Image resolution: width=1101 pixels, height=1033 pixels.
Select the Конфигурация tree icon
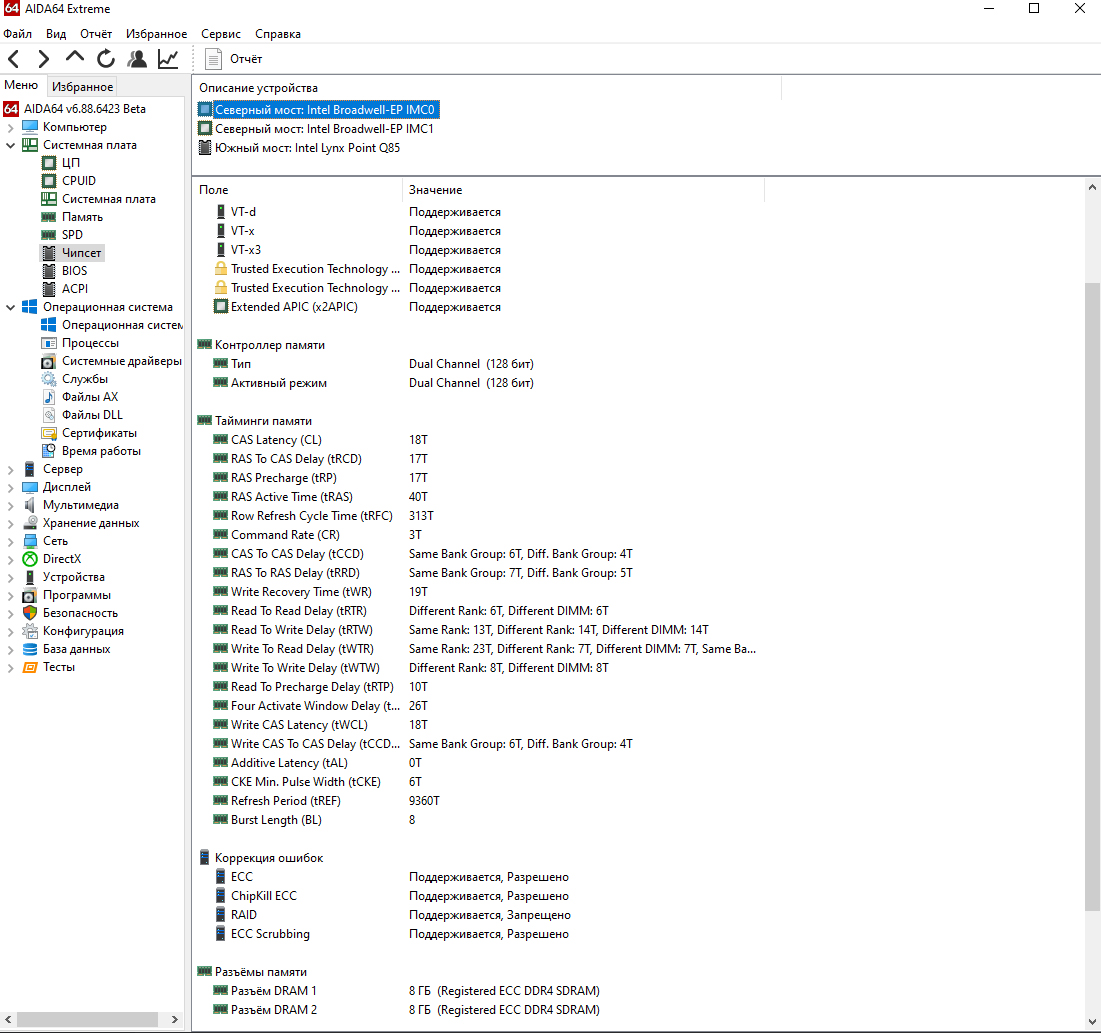click(x=29, y=631)
